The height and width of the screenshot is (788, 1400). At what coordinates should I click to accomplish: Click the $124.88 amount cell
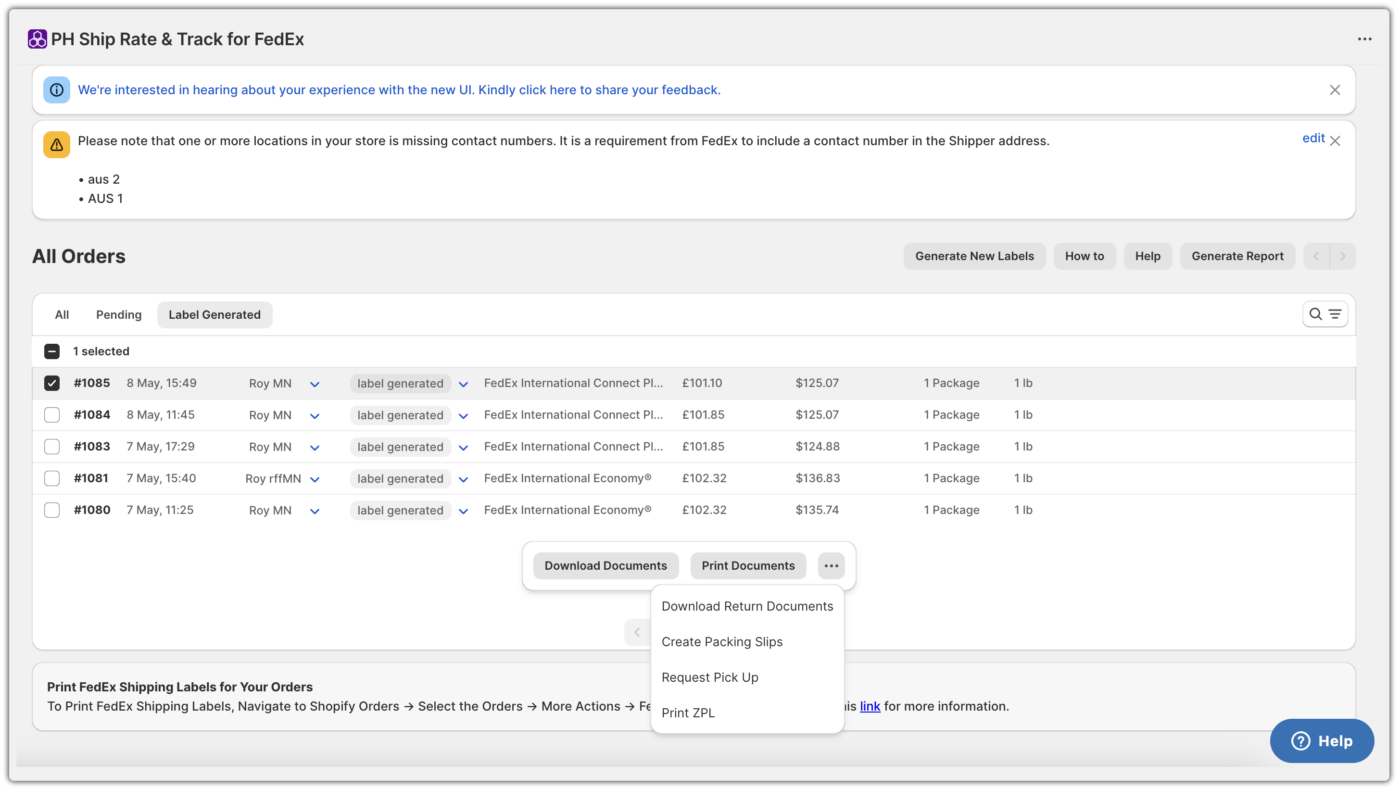click(818, 447)
